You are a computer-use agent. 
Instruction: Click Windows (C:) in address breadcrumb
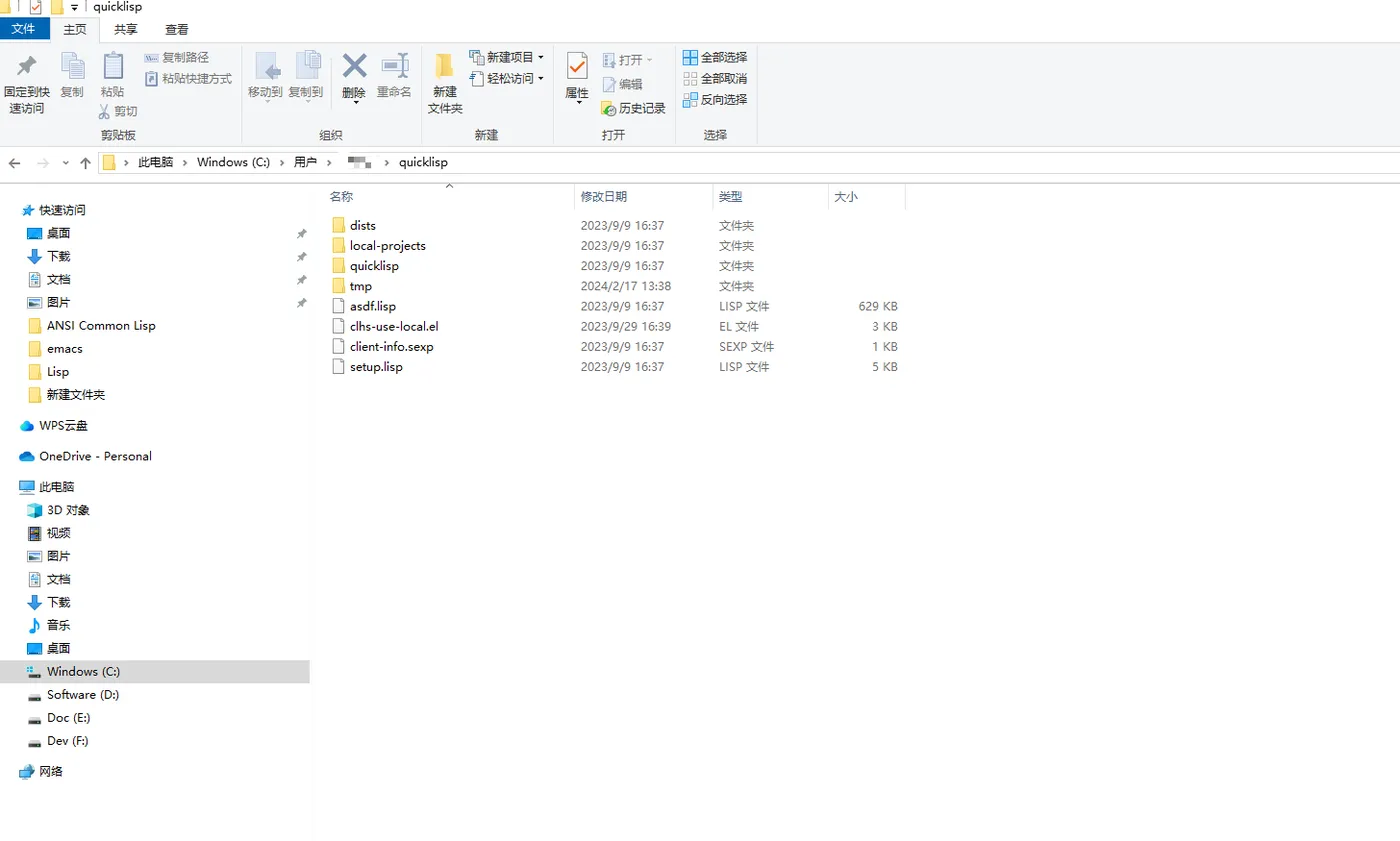tap(233, 162)
